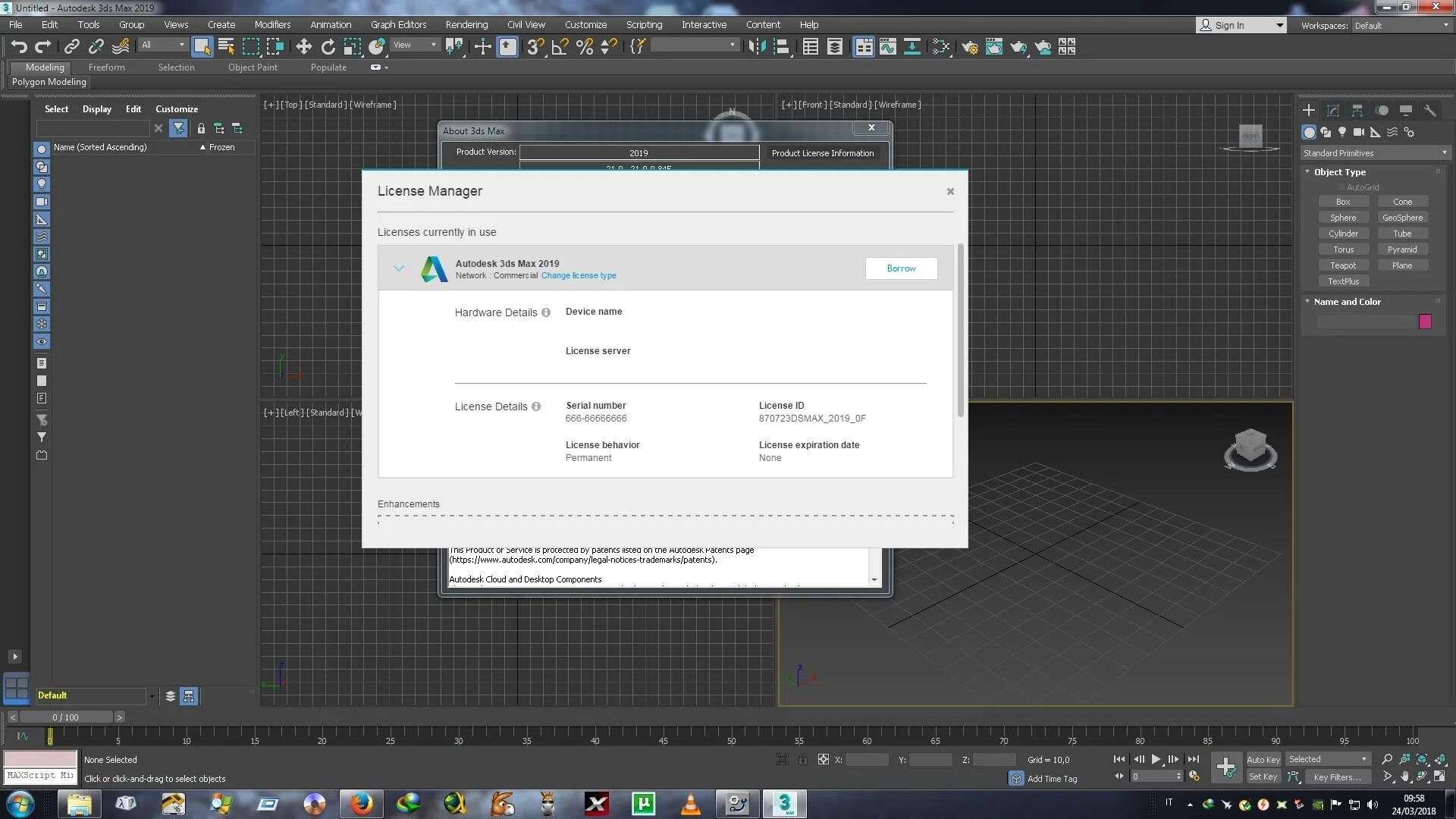This screenshot has width=1456, height=819.
Task: Toggle Angle Snap icon
Action: (560, 47)
